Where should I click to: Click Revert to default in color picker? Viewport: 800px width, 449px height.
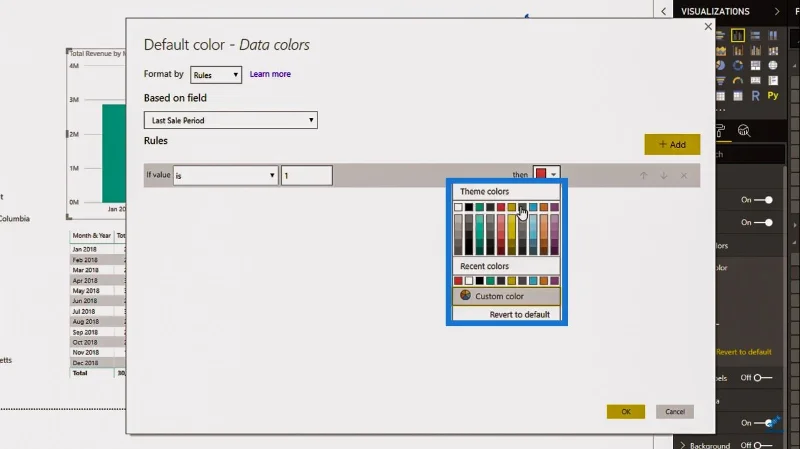pyautogui.click(x=519, y=314)
